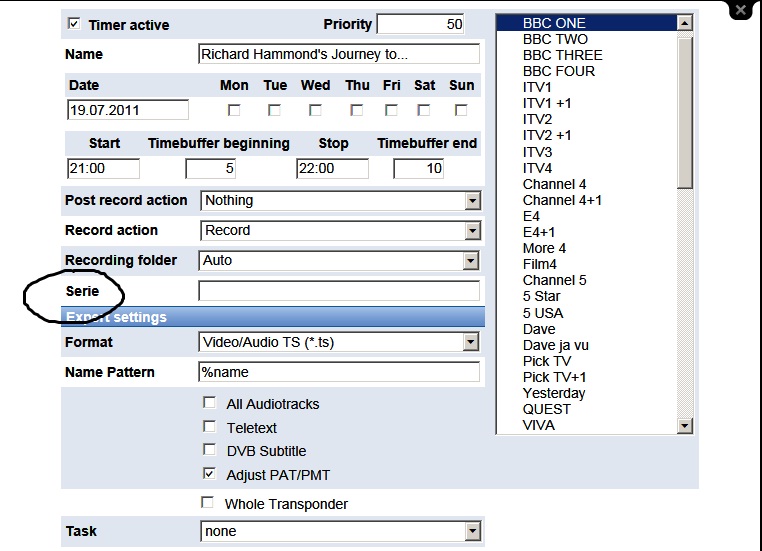This screenshot has width=762, height=551.
Task: Click the Timebuffer beginning field
Action: click(x=210, y=169)
